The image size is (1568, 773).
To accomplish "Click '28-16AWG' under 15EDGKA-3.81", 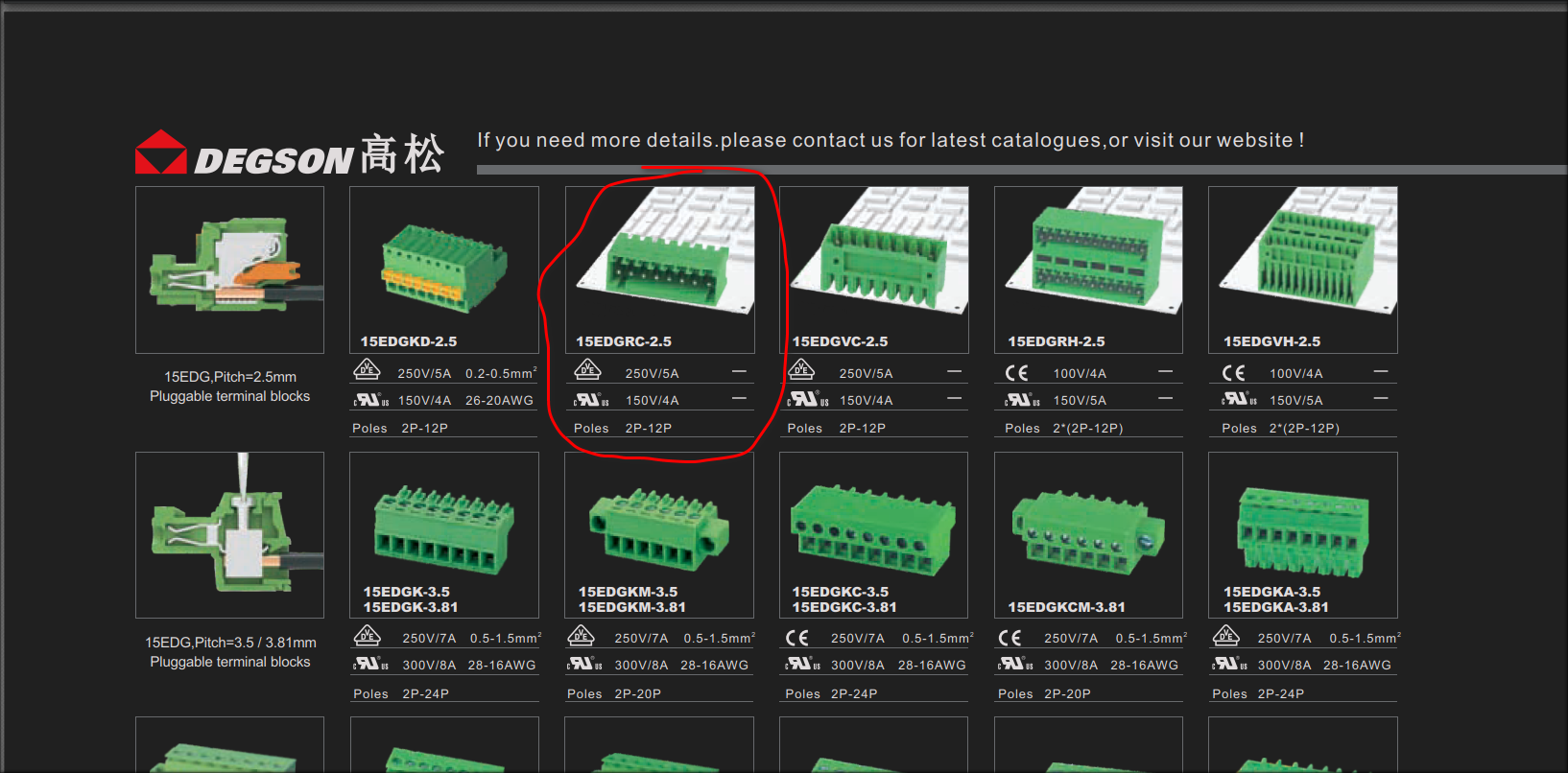I will (1357, 666).
